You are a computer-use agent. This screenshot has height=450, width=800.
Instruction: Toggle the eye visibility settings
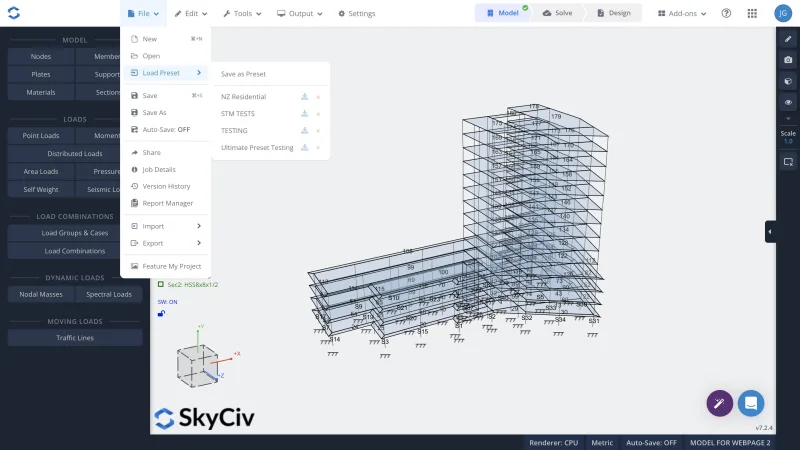[x=788, y=103]
